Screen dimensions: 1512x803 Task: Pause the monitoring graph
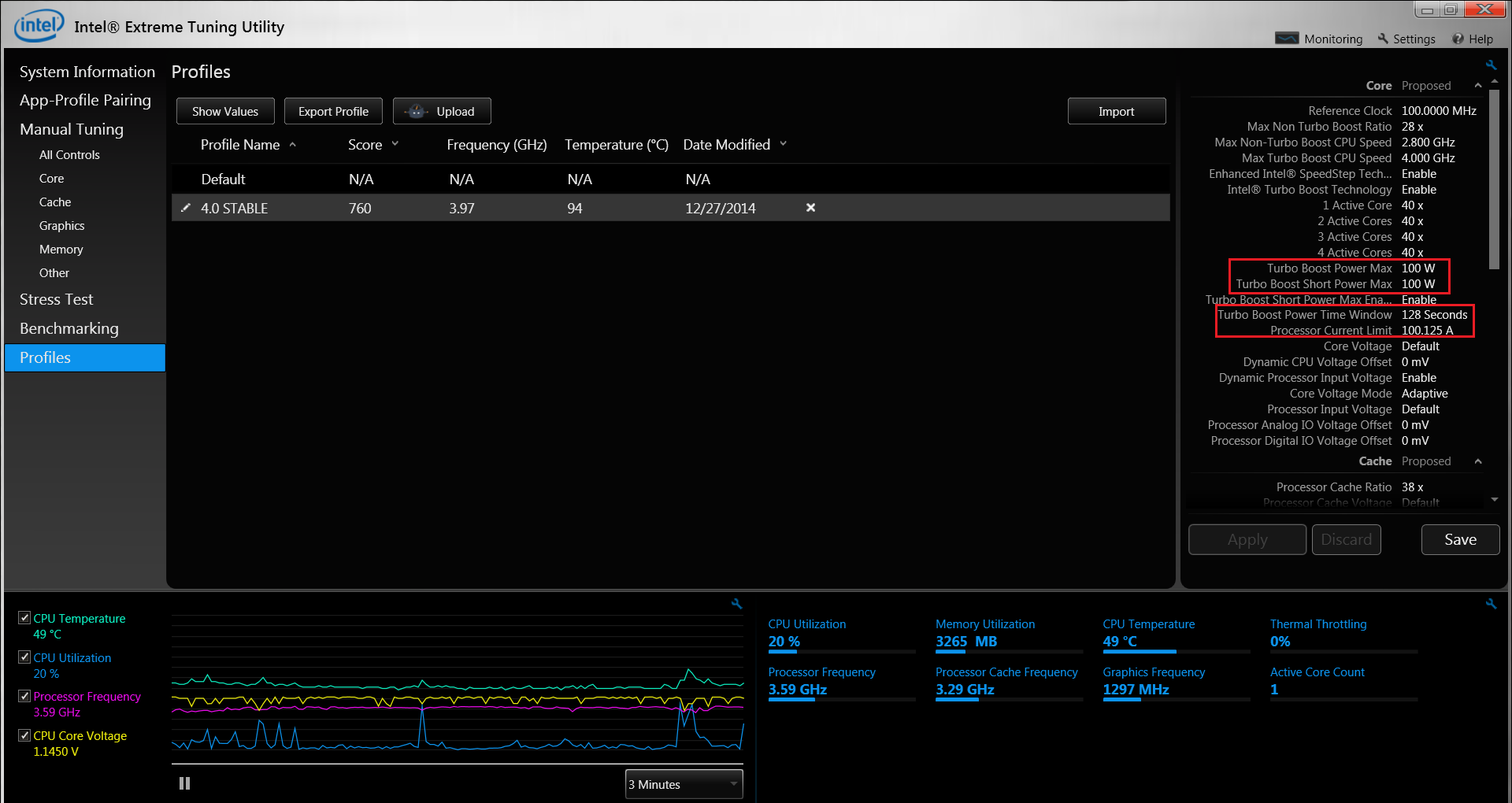click(x=184, y=783)
